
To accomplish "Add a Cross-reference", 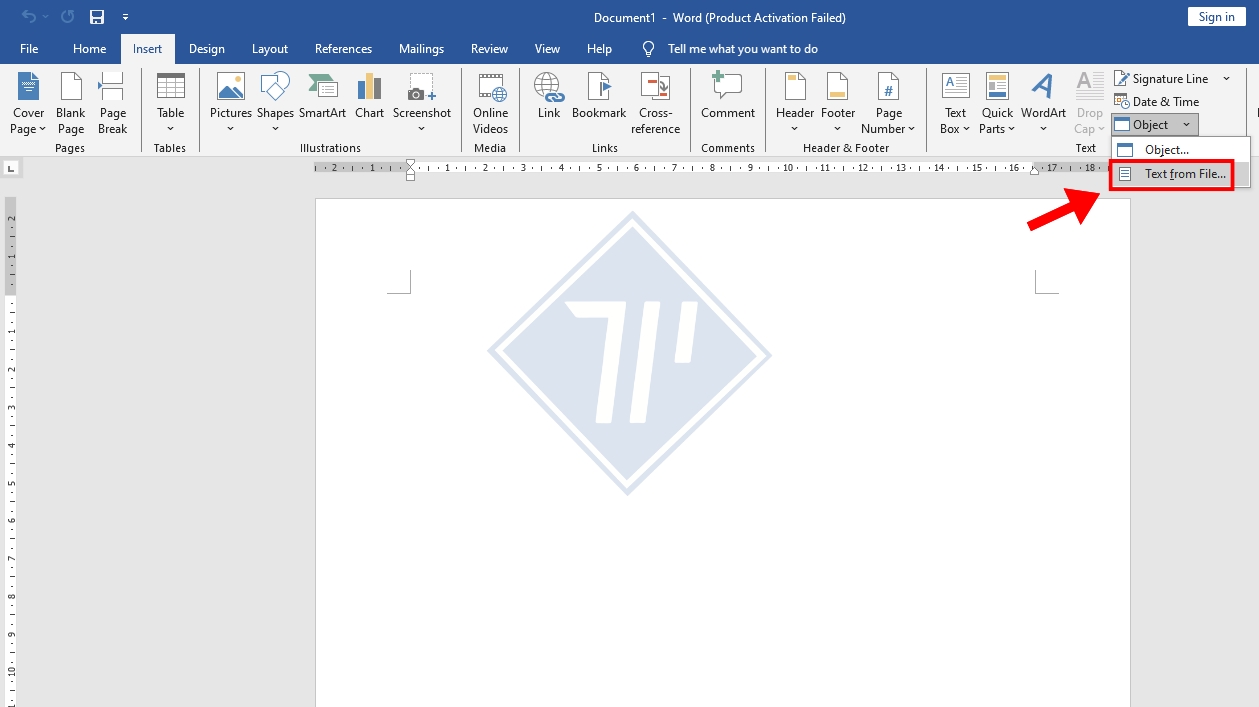I will [x=655, y=103].
